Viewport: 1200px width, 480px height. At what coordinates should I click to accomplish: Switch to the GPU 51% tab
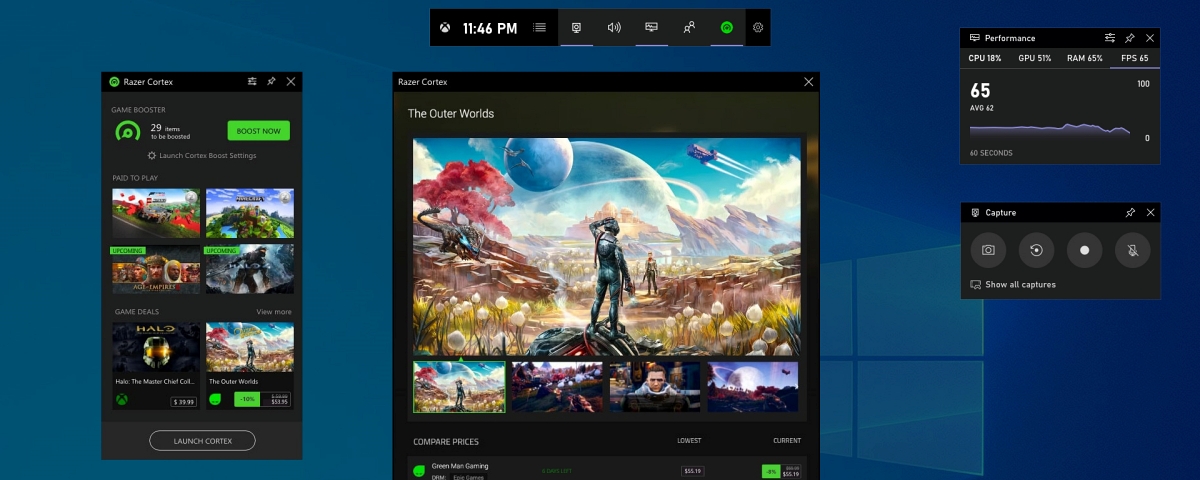(x=1035, y=59)
